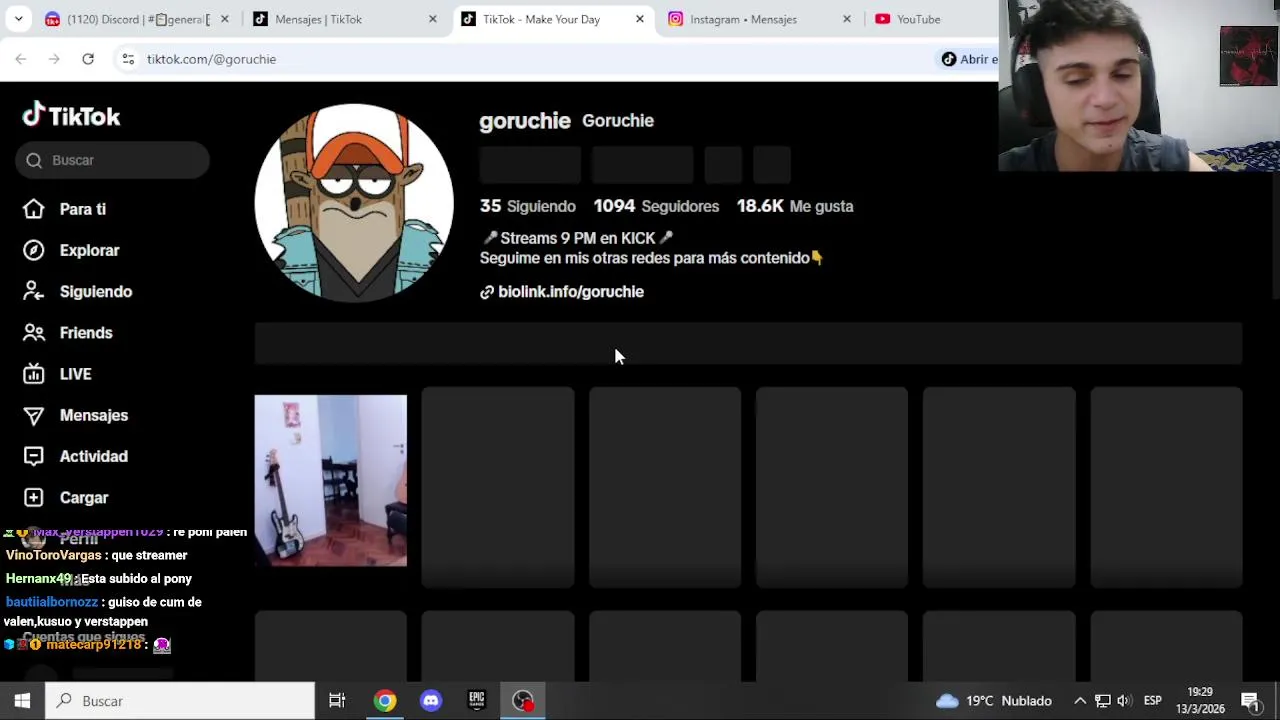Click the address bar URL tiktok.com/@goruchie

pos(211,59)
